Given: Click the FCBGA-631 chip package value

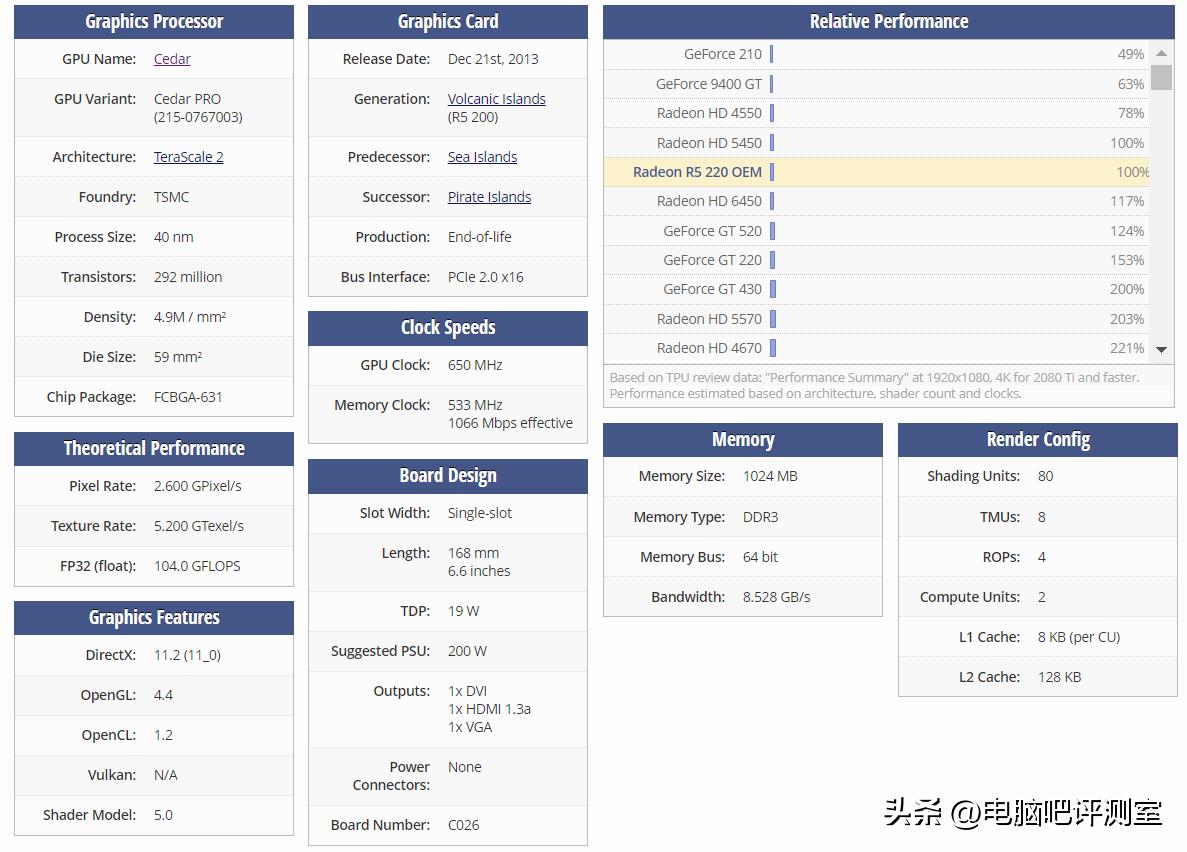Looking at the screenshot, I should [x=188, y=397].
